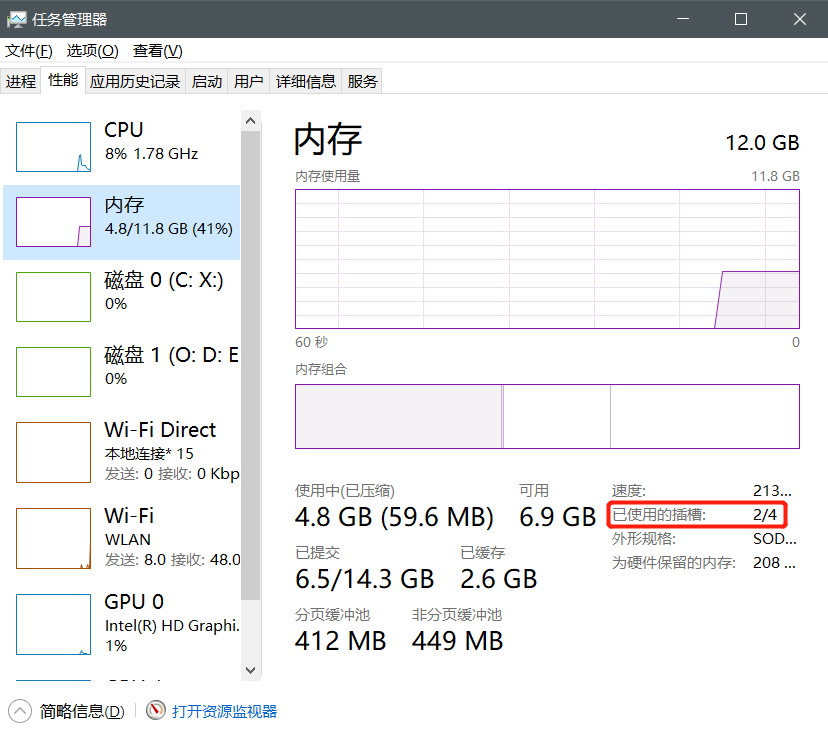Open the 启动 tab
The image size is (828, 736).
click(x=206, y=81)
